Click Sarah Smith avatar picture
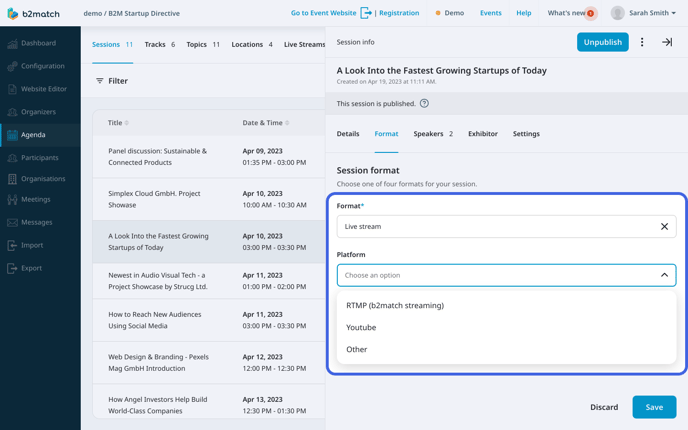 [617, 13]
